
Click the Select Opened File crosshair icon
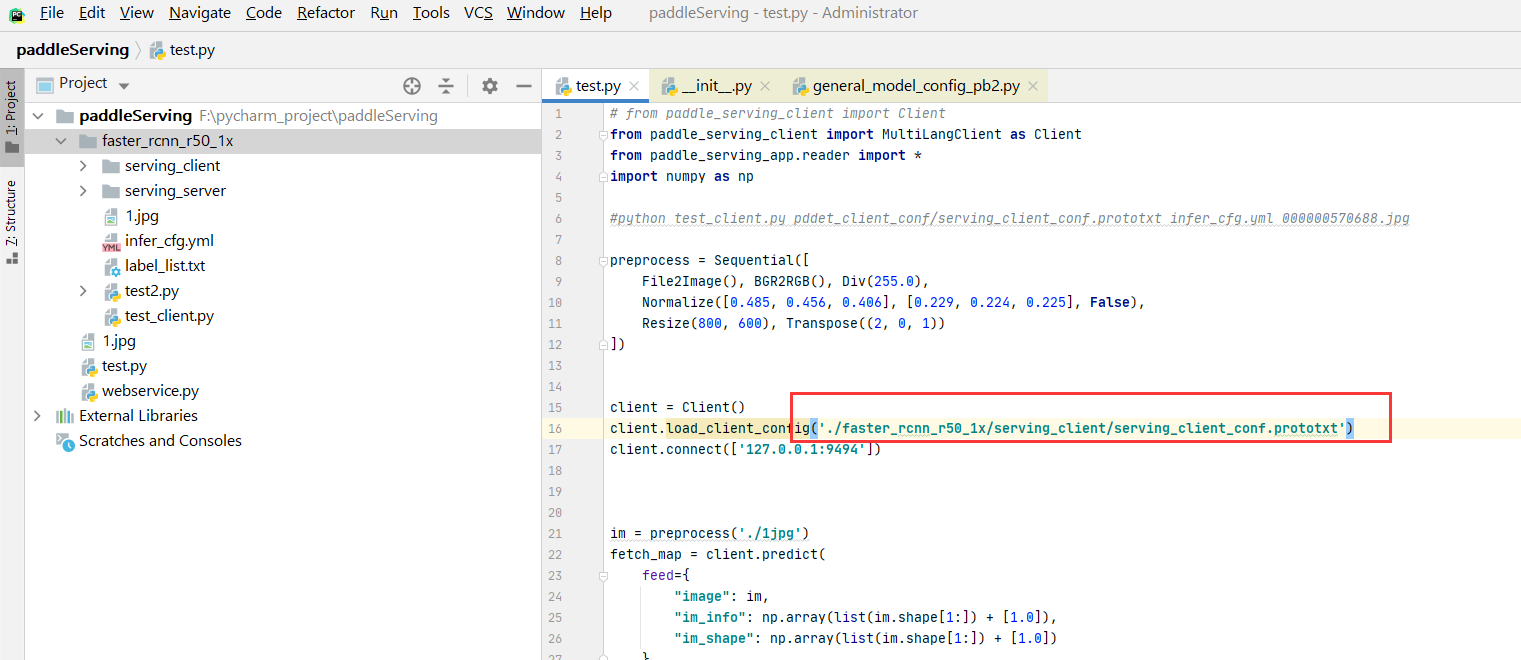(x=411, y=86)
